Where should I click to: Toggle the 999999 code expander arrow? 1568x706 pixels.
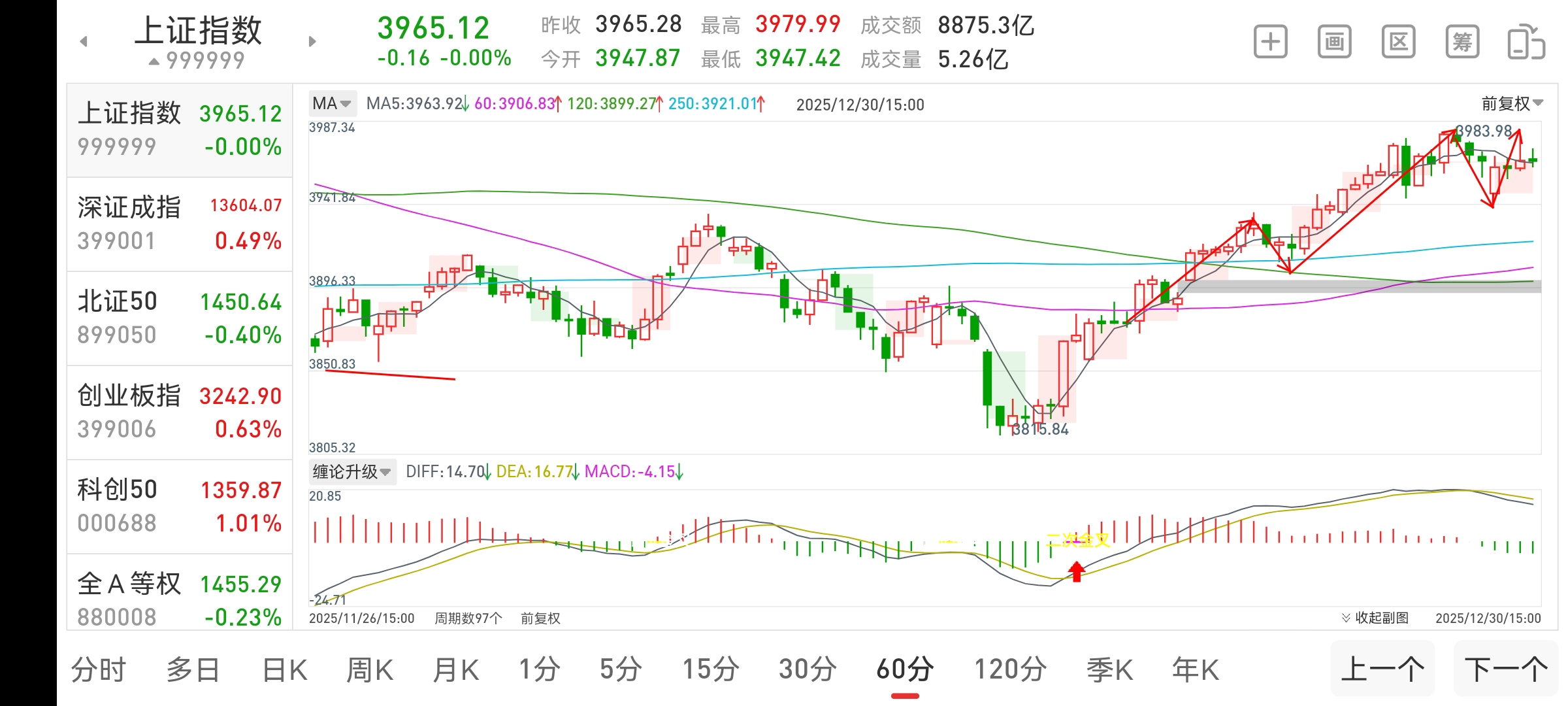pyautogui.click(x=154, y=61)
